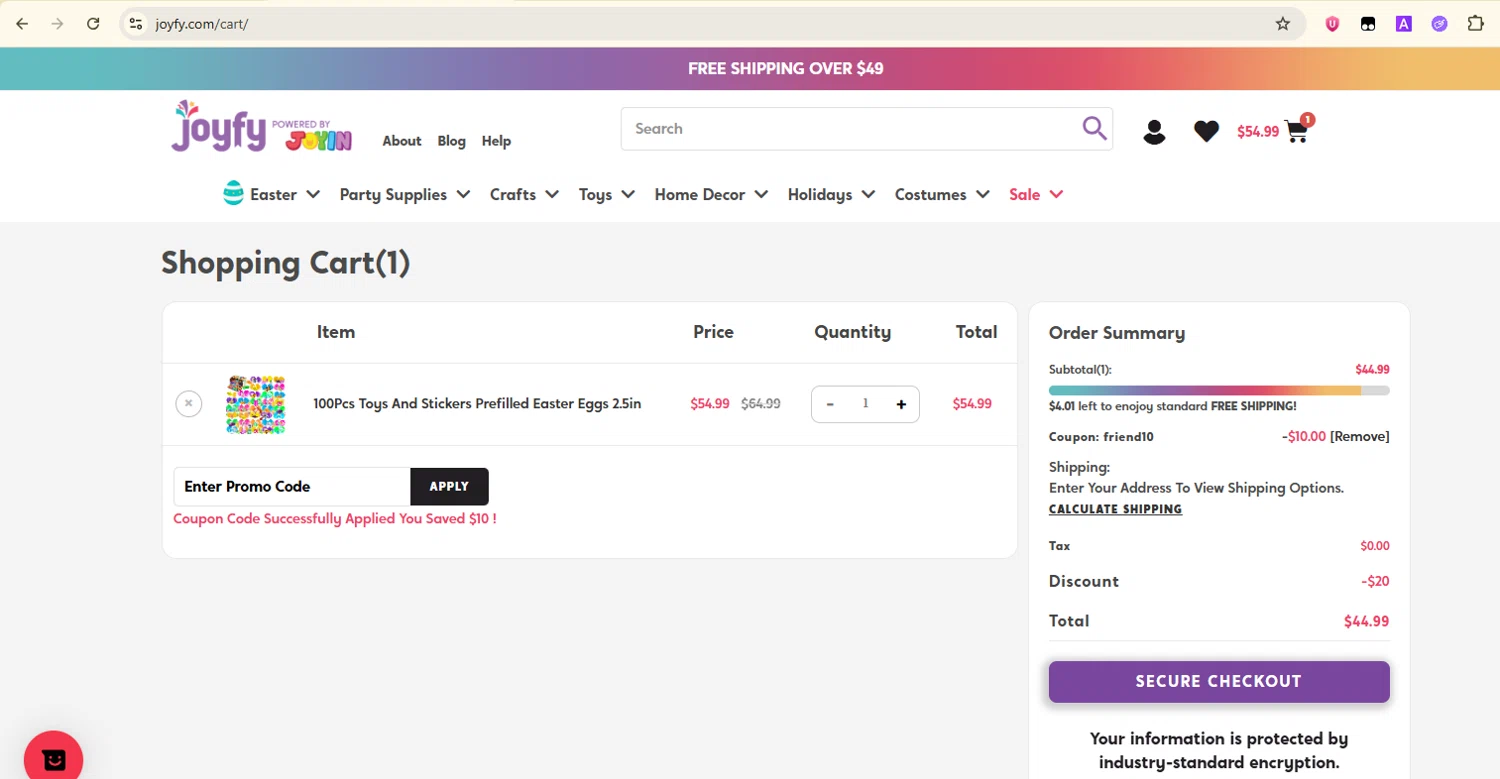Click the header cart total $54.99
Image resolution: width=1500 pixels, height=779 pixels.
click(x=1258, y=131)
